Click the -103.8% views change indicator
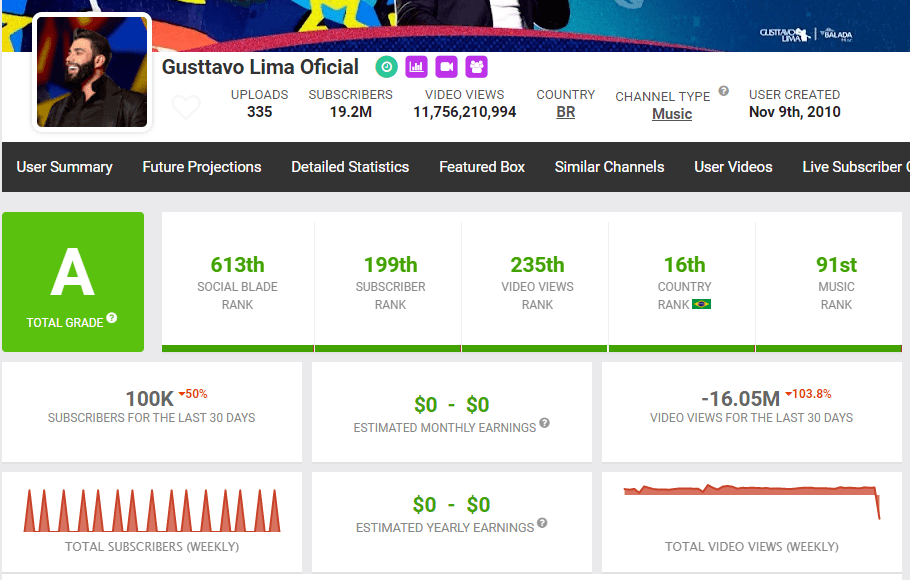The height and width of the screenshot is (580, 910). coord(808,394)
